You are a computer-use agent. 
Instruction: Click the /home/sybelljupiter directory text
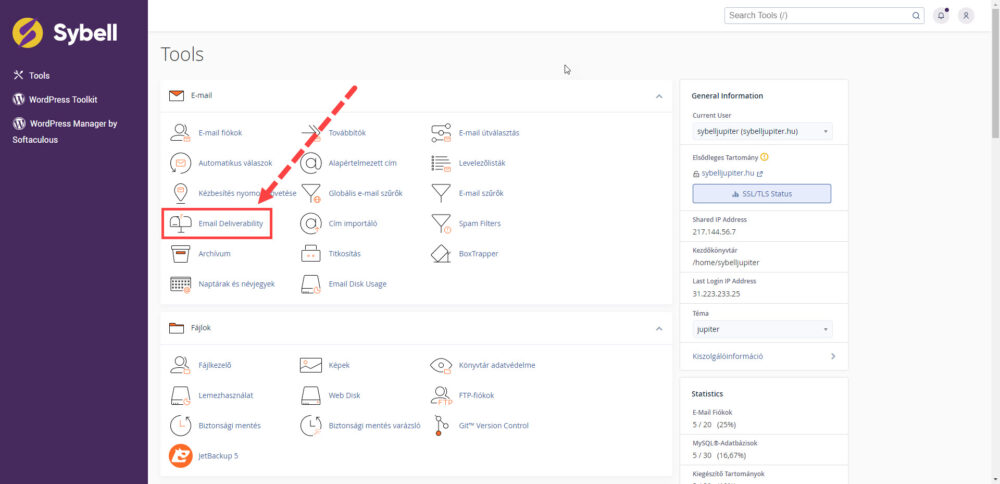(x=726, y=262)
